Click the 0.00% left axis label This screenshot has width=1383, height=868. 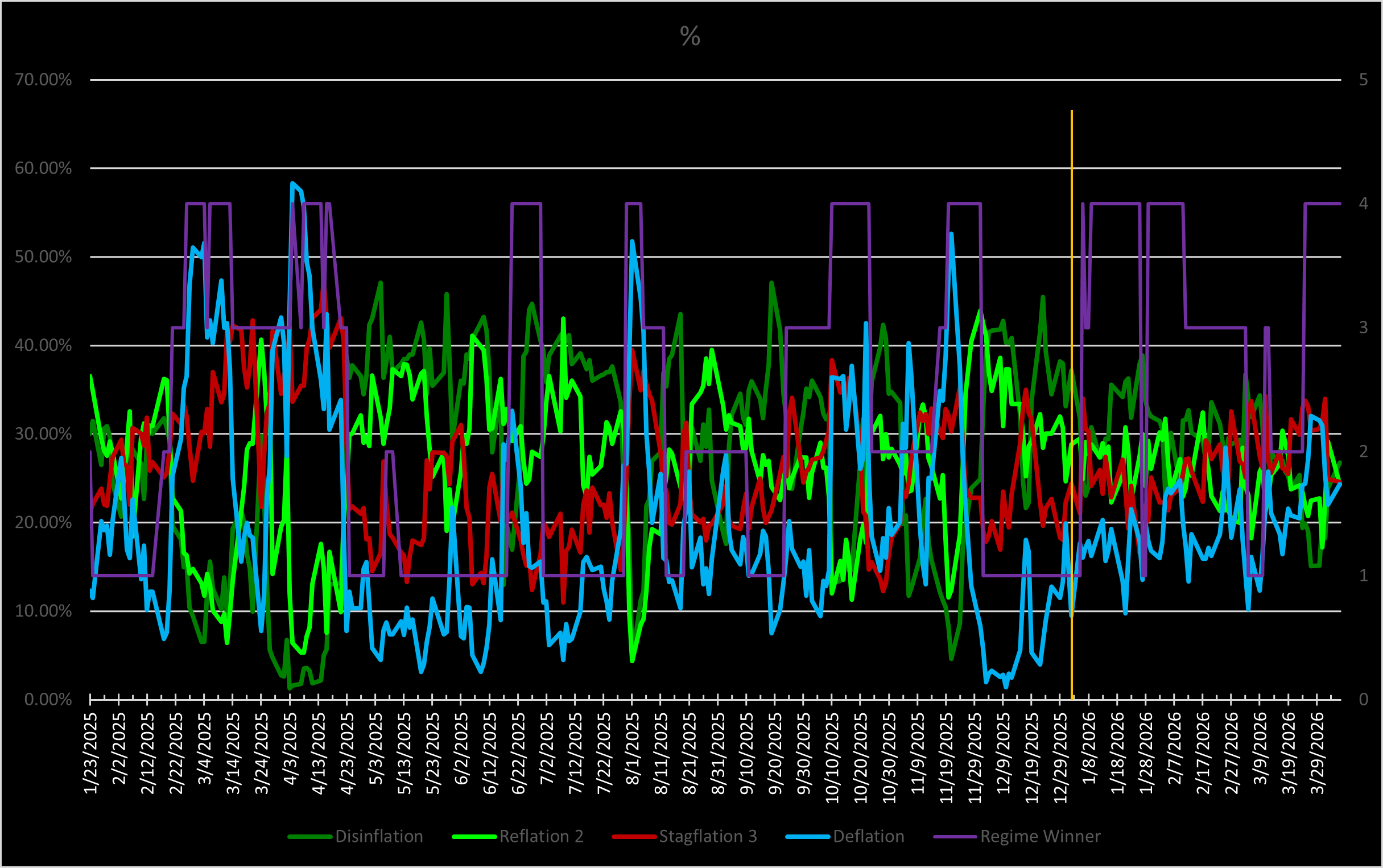48,699
